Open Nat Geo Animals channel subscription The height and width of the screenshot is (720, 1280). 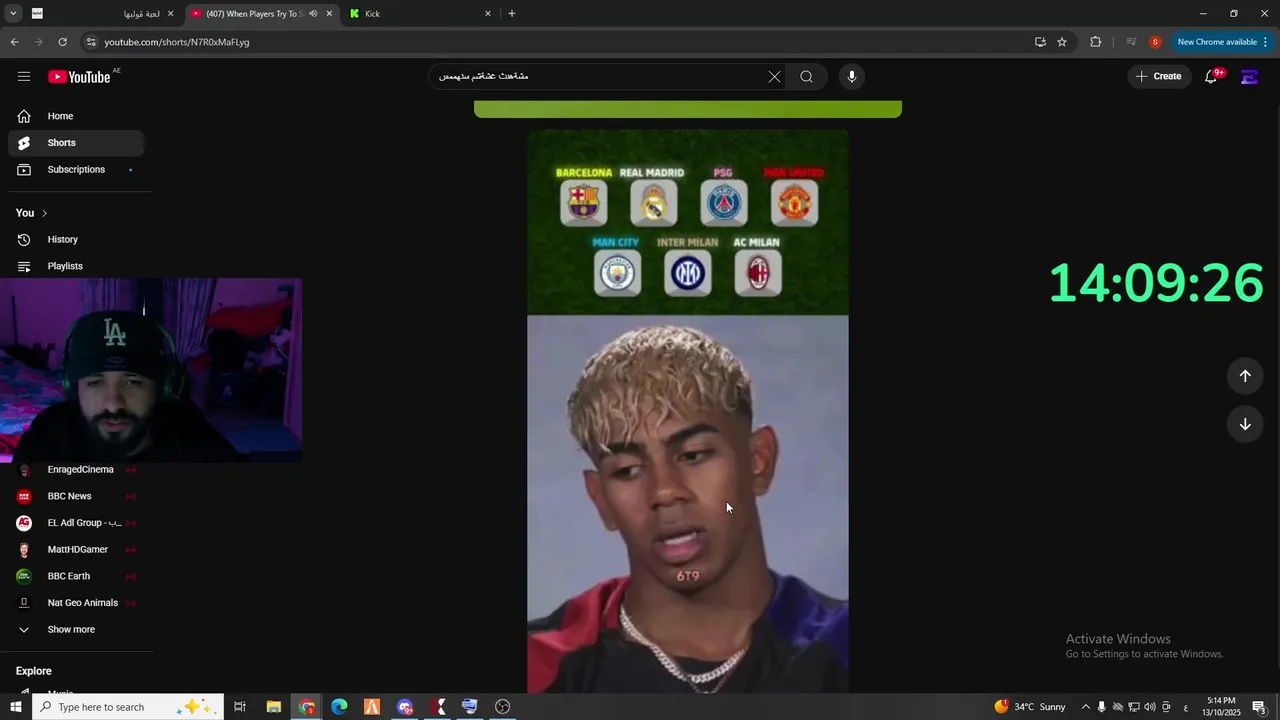[x=75, y=603]
